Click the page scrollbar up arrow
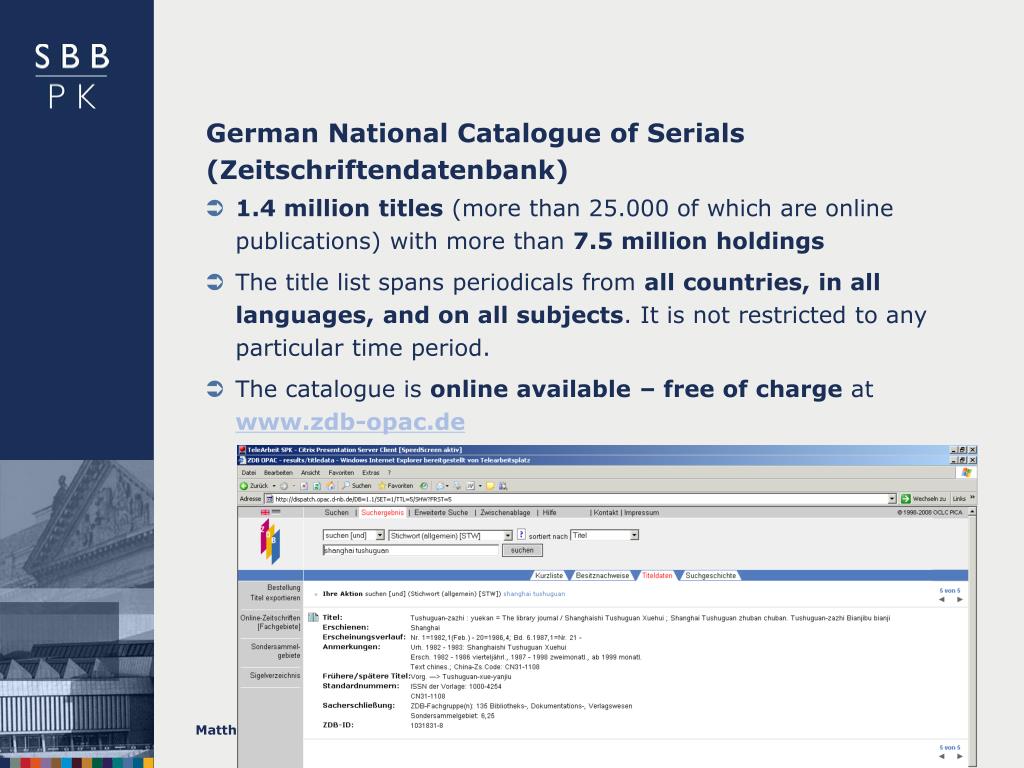1024x768 pixels. pos(972,512)
